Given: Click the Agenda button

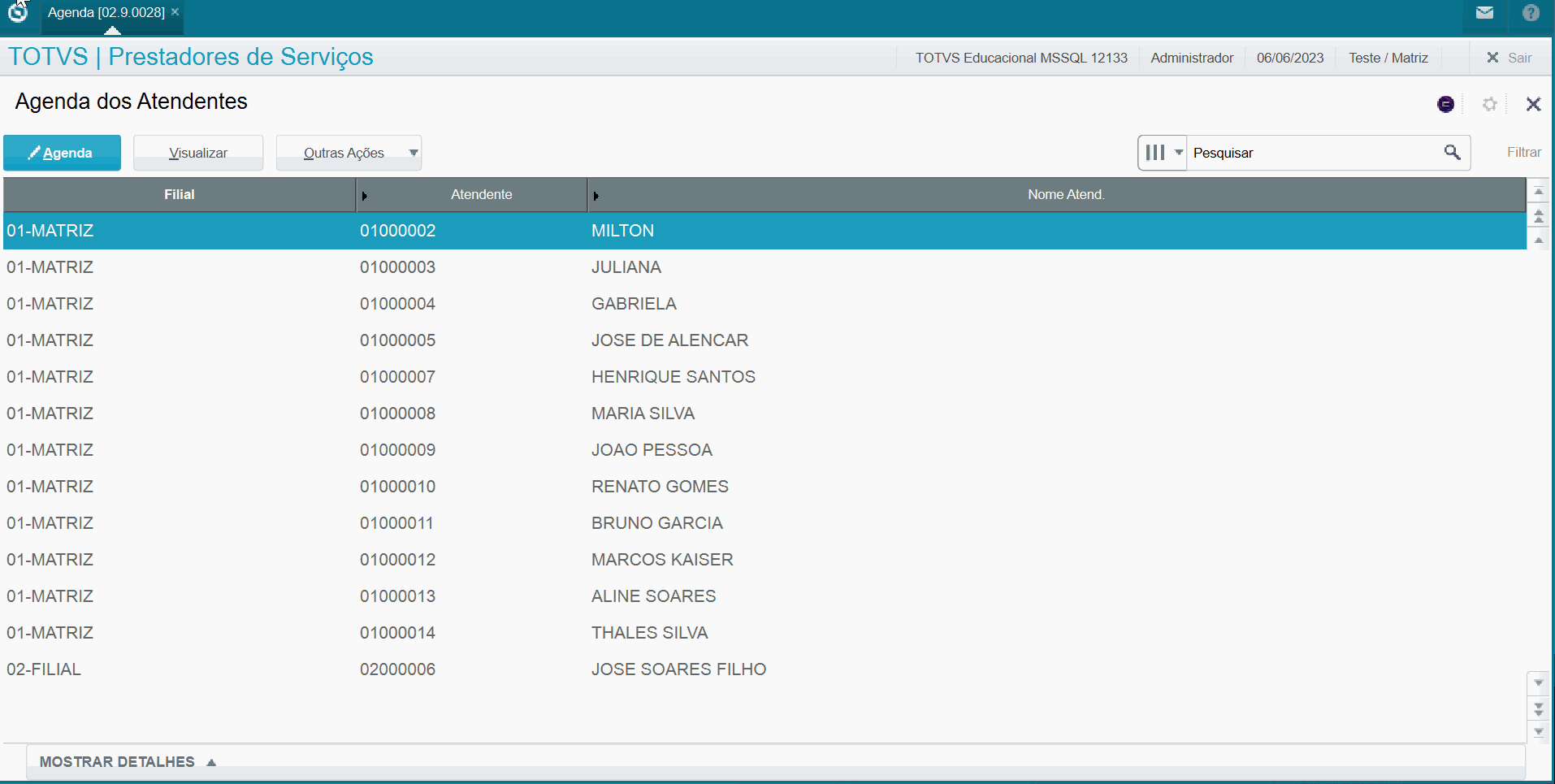Looking at the screenshot, I should 62,153.
